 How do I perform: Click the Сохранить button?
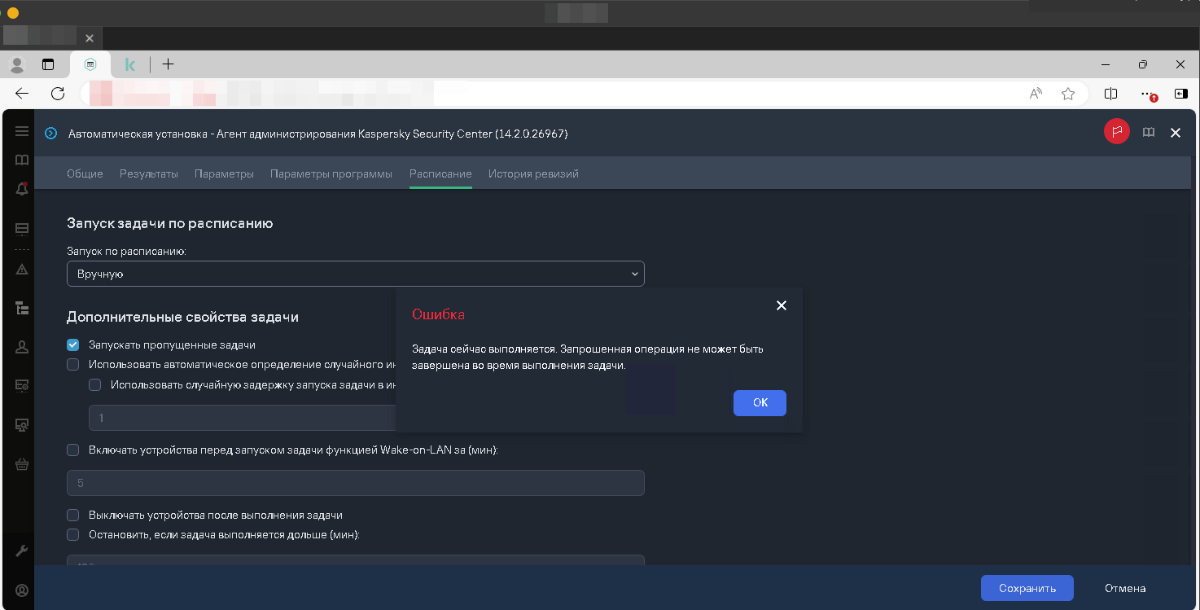coord(1027,588)
